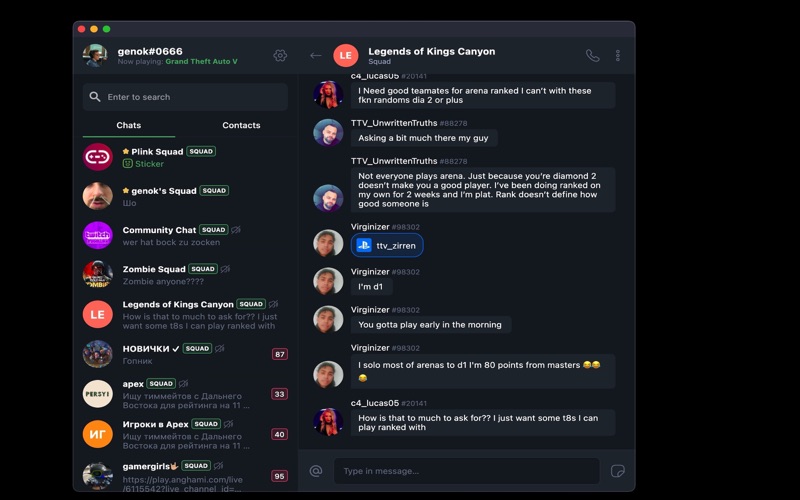Click the Type in message field
The height and width of the screenshot is (500, 800).
click(466, 471)
